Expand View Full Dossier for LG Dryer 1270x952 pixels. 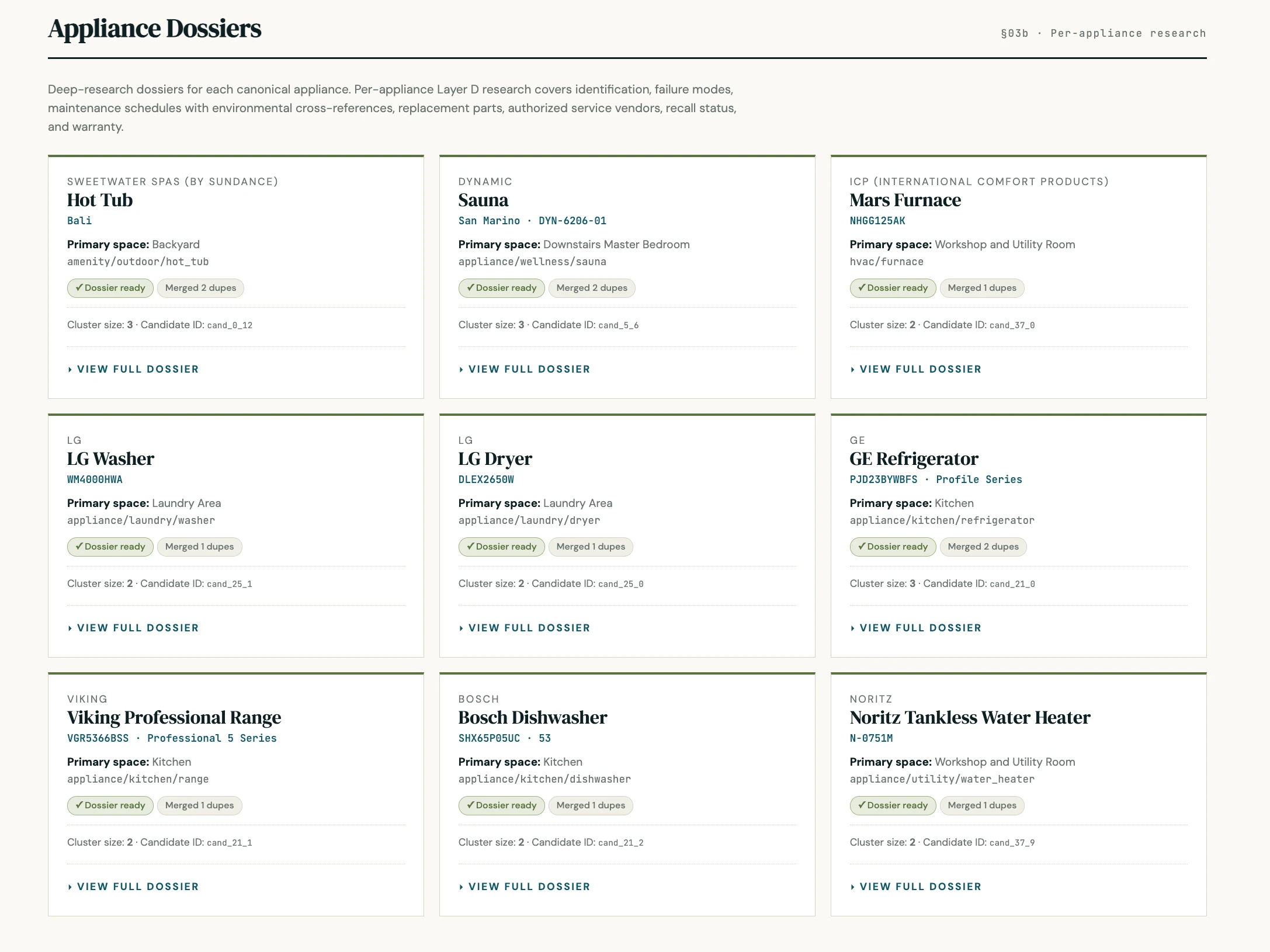click(525, 628)
